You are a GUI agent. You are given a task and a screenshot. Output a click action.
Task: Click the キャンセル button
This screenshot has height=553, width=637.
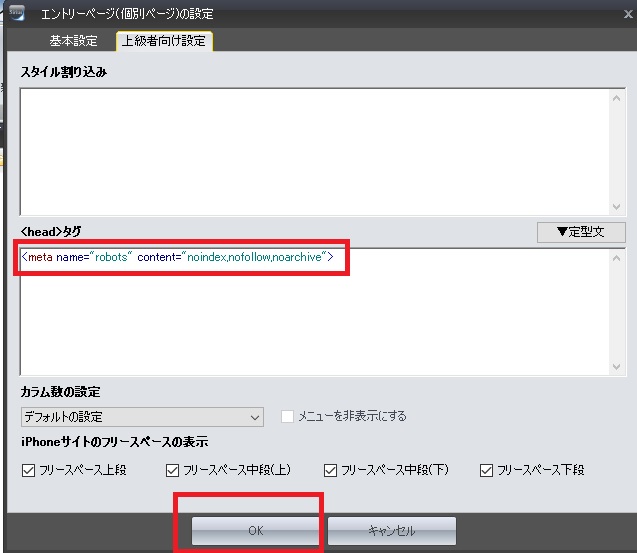coord(391,531)
